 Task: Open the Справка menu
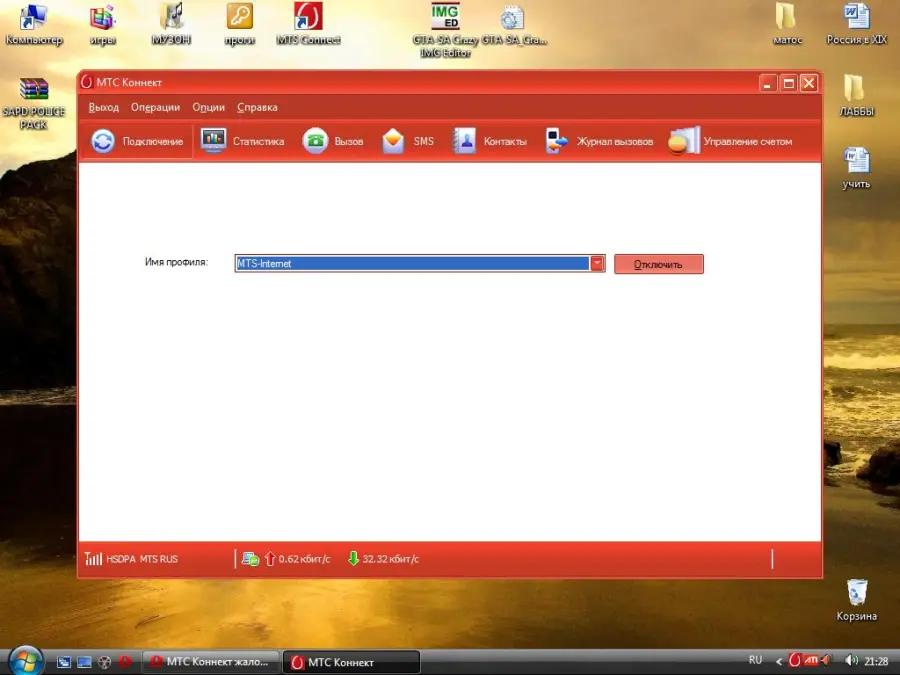pos(257,107)
